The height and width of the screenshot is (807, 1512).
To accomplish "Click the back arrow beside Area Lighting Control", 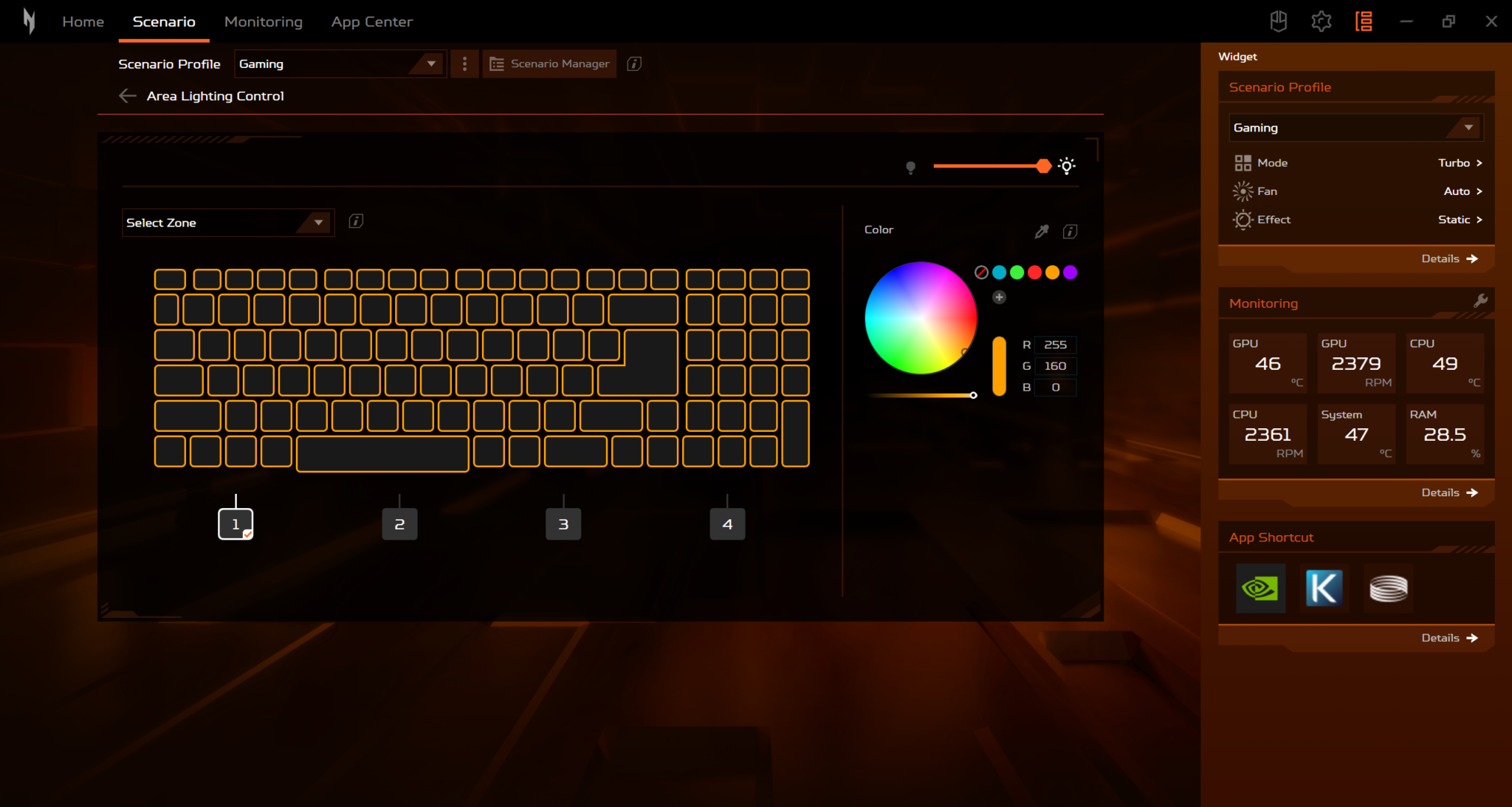I will tap(127, 96).
